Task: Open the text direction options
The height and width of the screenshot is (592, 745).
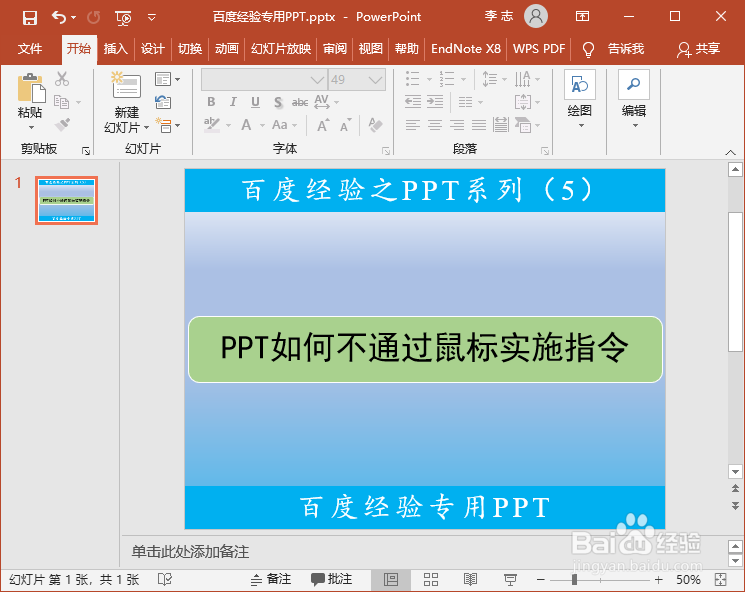Action: coord(526,78)
